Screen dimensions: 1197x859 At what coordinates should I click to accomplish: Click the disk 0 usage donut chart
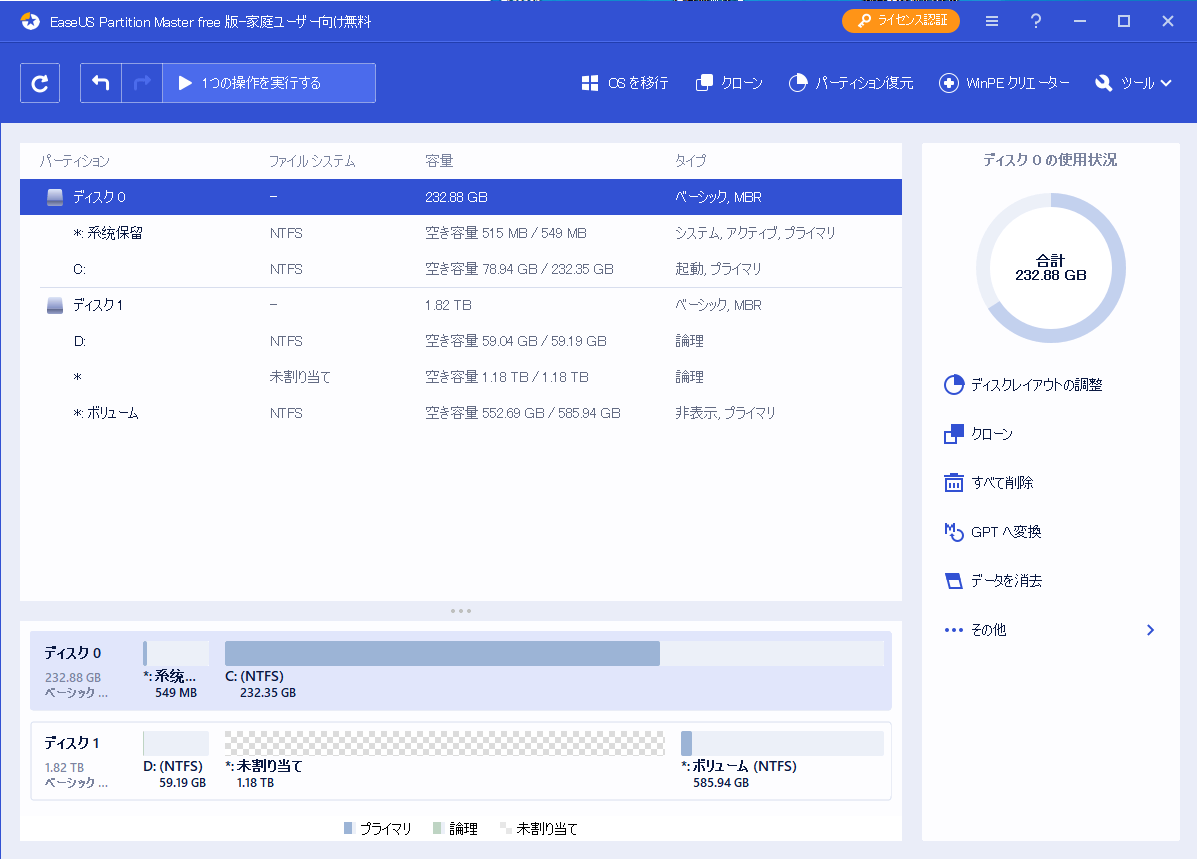click(1050, 268)
